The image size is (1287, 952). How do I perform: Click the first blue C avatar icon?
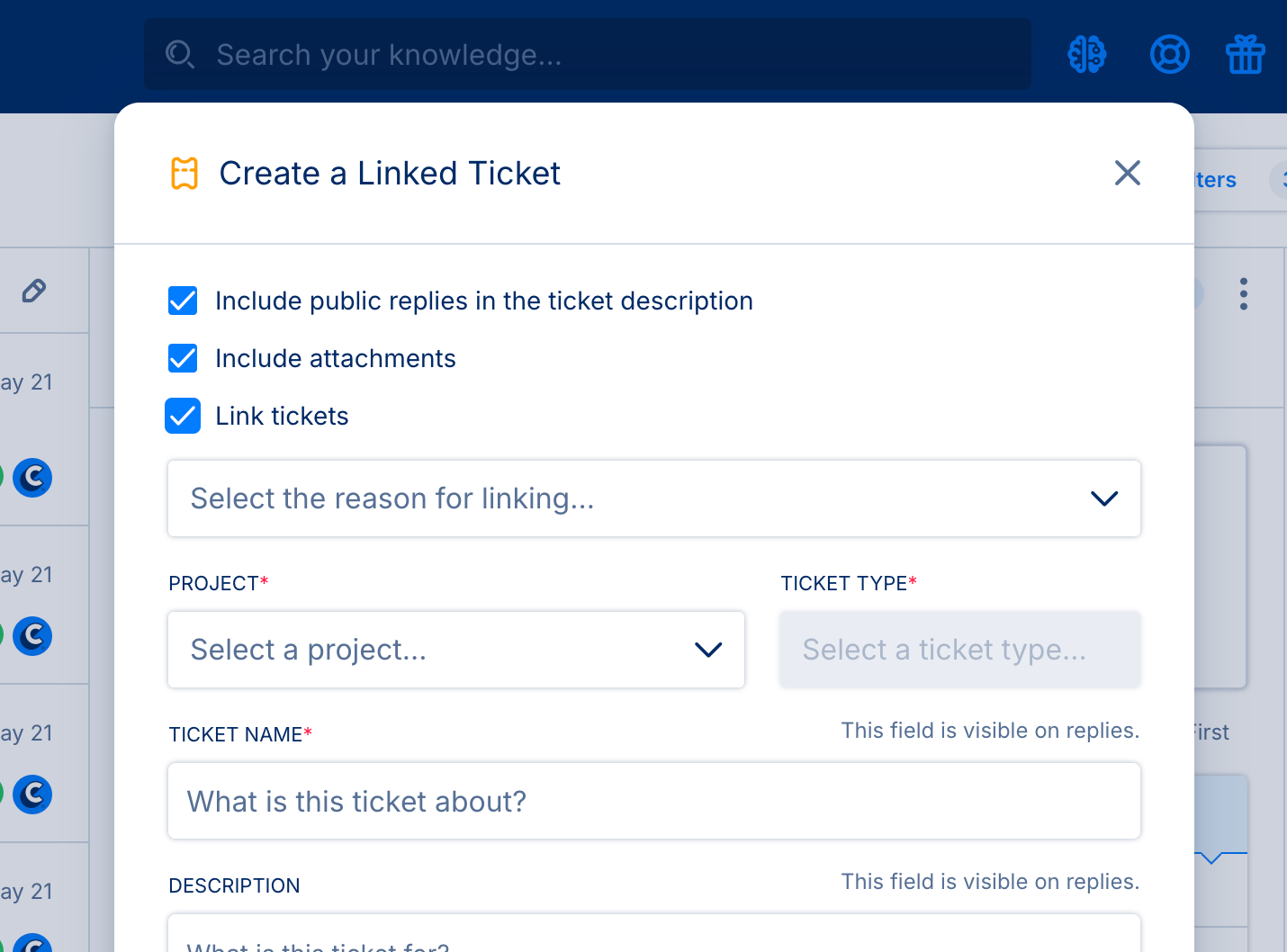coord(33,478)
